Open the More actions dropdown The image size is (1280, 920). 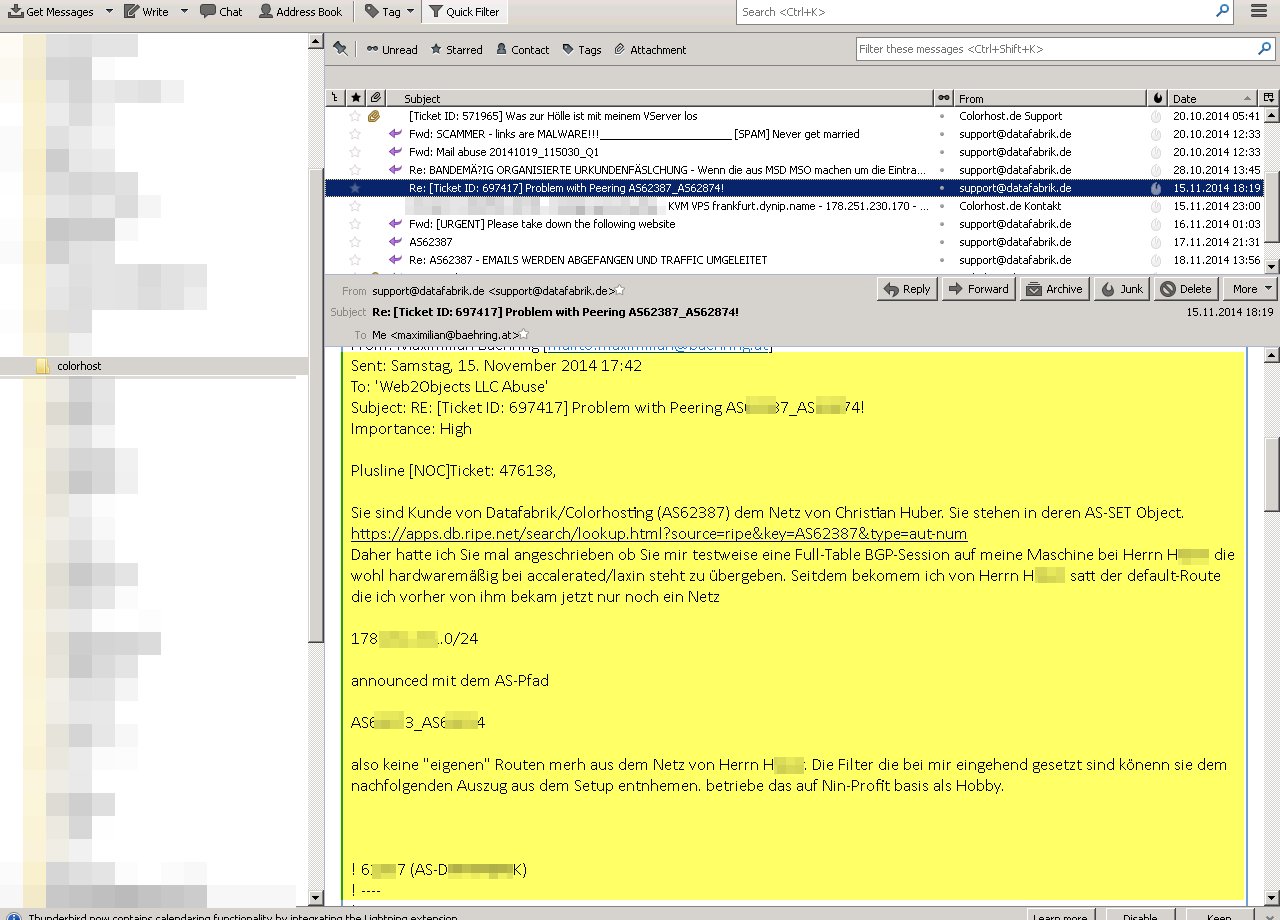click(1250, 289)
